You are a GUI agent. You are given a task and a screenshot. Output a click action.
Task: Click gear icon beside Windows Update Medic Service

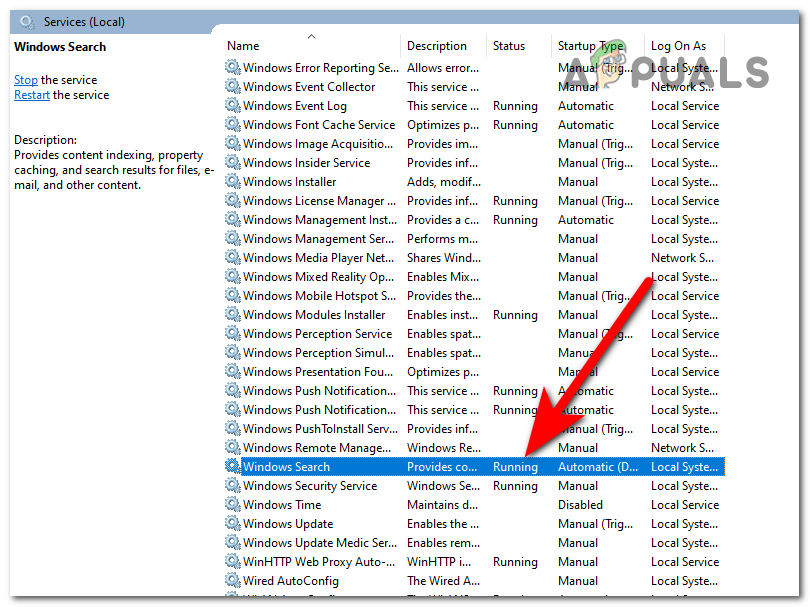pyautogui.click(x=233, y=542)
